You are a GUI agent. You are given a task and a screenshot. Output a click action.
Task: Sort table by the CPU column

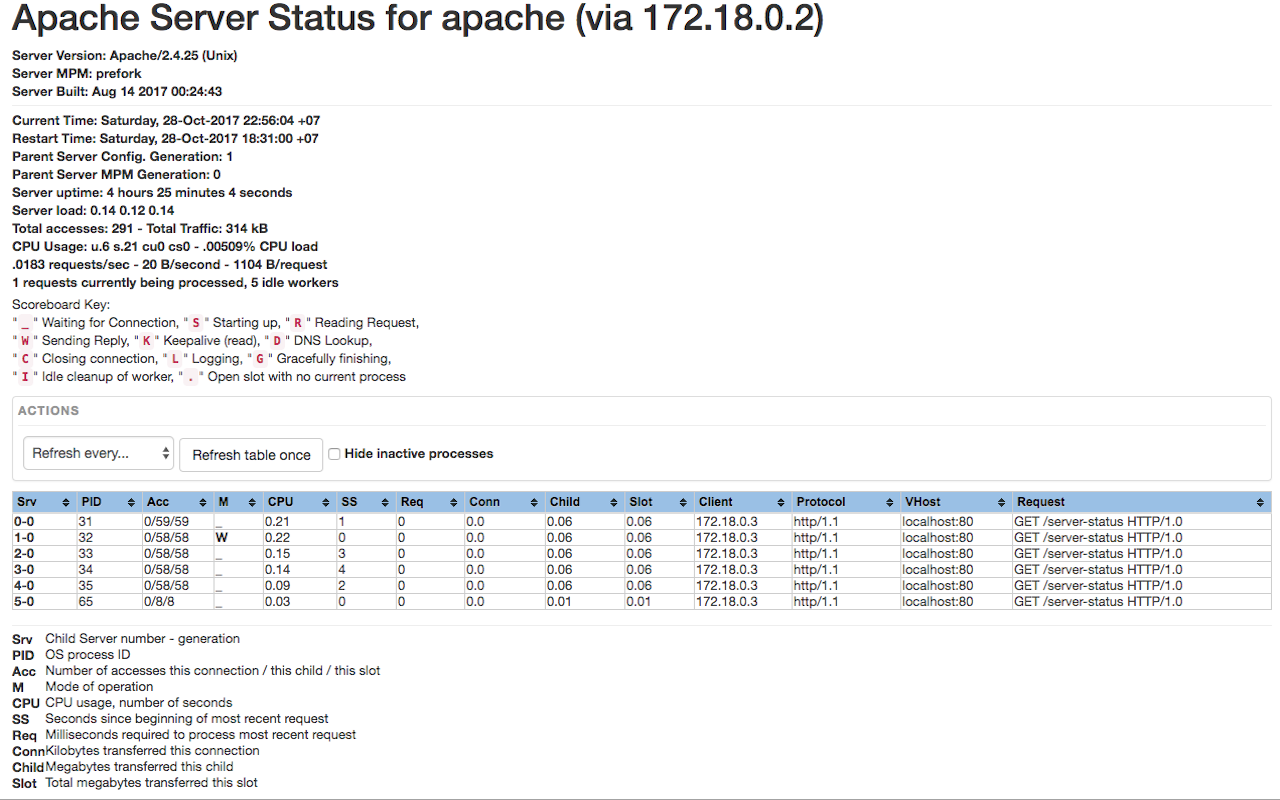[299, 502]
